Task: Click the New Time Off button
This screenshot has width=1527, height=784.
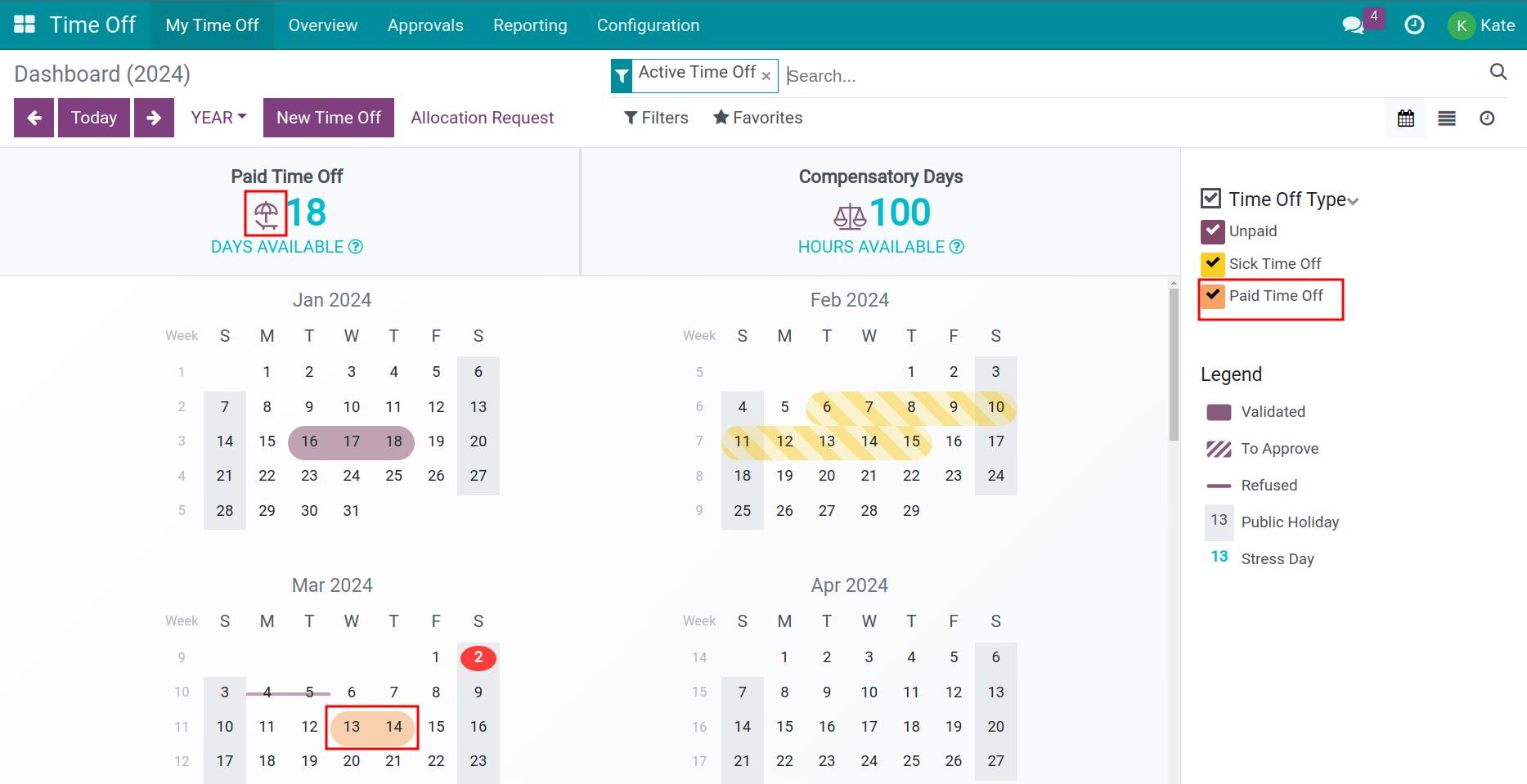Action: coord(329,118)
